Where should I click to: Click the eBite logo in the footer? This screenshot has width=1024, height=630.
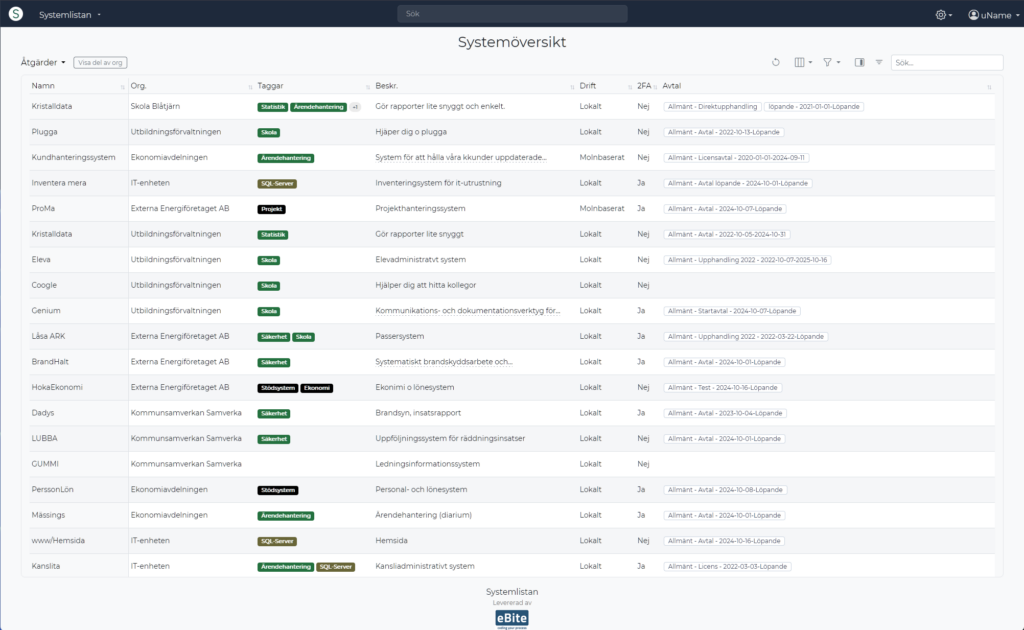[512, 618]
